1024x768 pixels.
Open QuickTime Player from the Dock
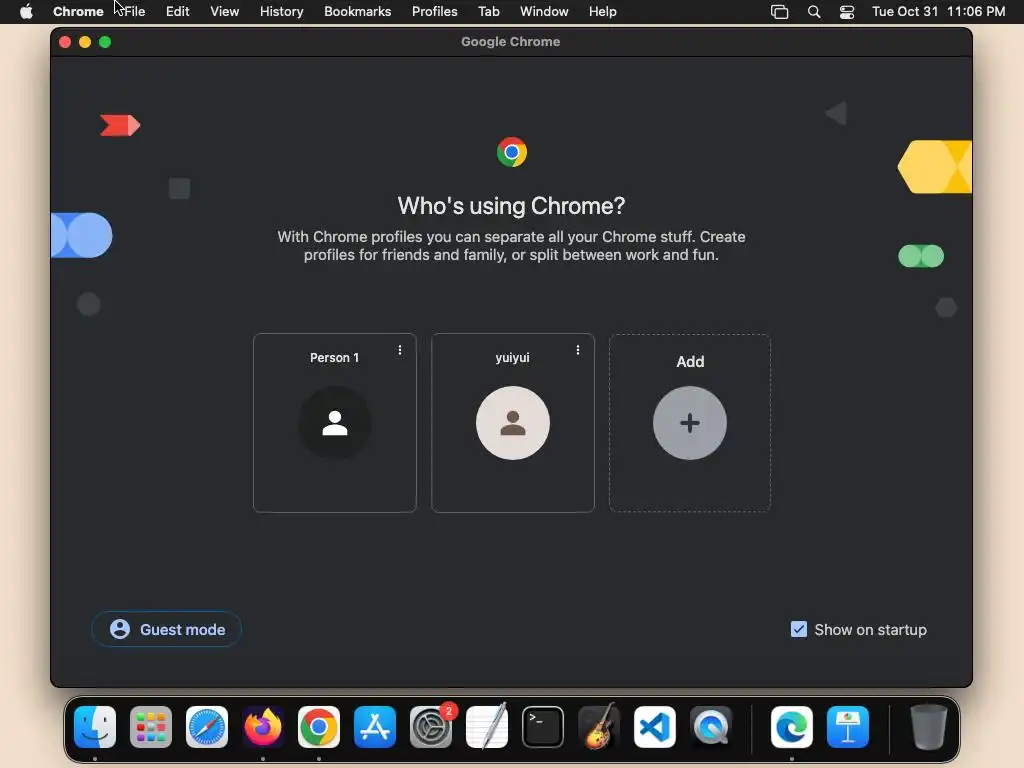tap(711, 726)
